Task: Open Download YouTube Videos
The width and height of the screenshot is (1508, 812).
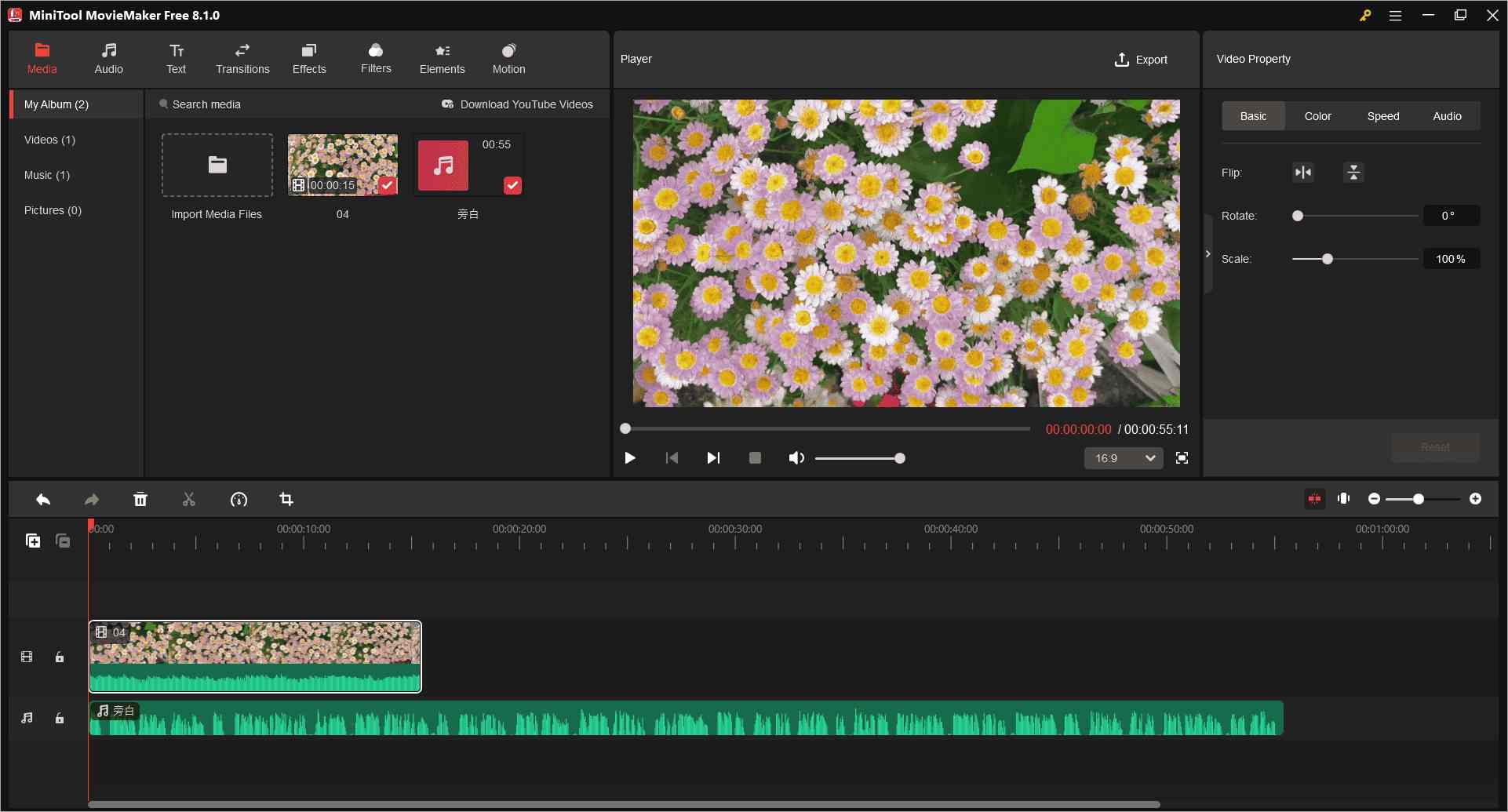Action: tap(518, 104)
